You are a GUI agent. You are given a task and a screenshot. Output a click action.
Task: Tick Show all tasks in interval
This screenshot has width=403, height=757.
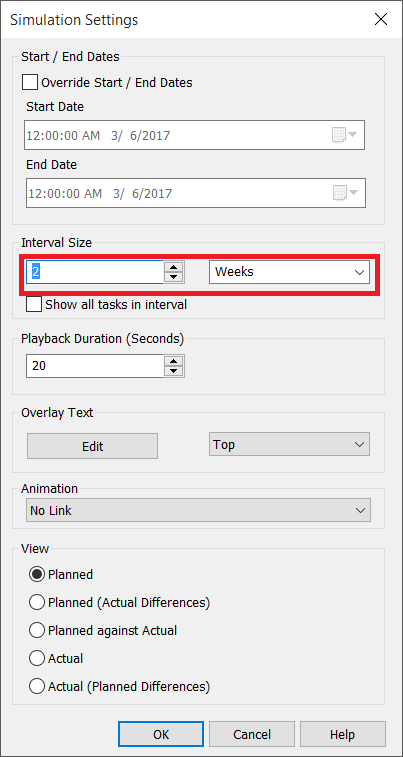point(34,305)
